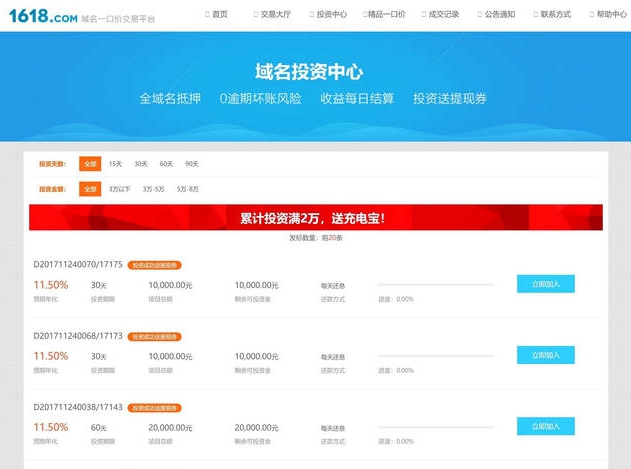The height and width of the screenshot is (469, 631).
Task: Open project title D201711240068/17173
Action: click(x=78, y=336)
